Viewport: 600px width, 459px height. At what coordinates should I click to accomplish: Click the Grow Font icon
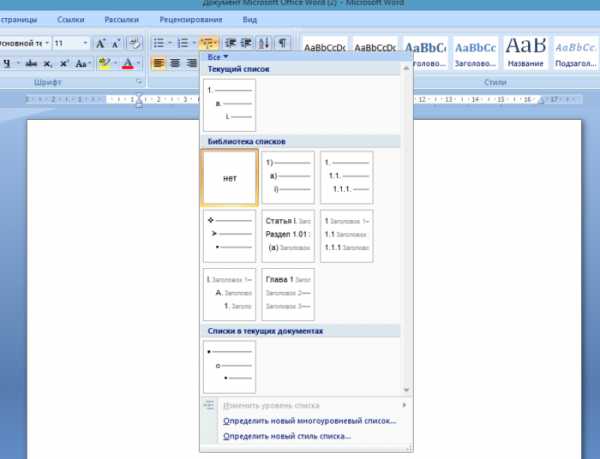tap(101, 43)
